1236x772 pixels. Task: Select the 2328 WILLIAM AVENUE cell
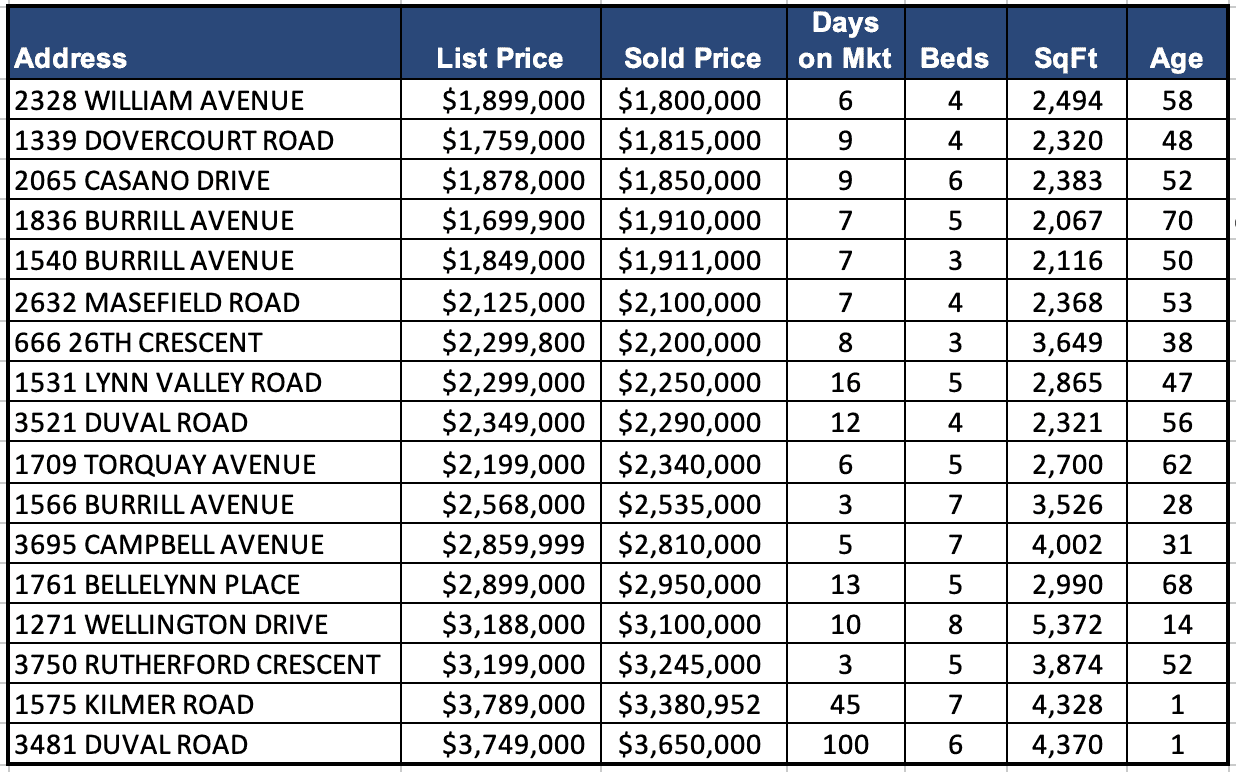(159, 100)
